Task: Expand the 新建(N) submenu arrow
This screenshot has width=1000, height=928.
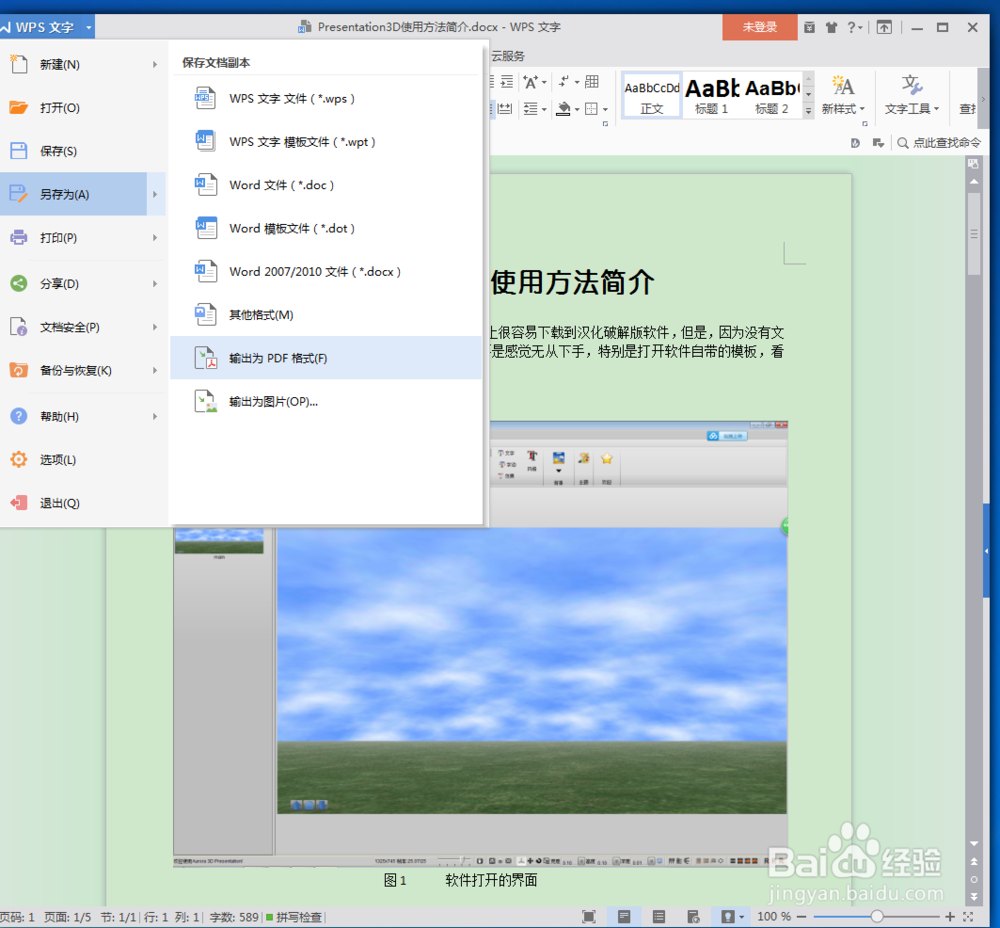Action: (x=155, y=64)
